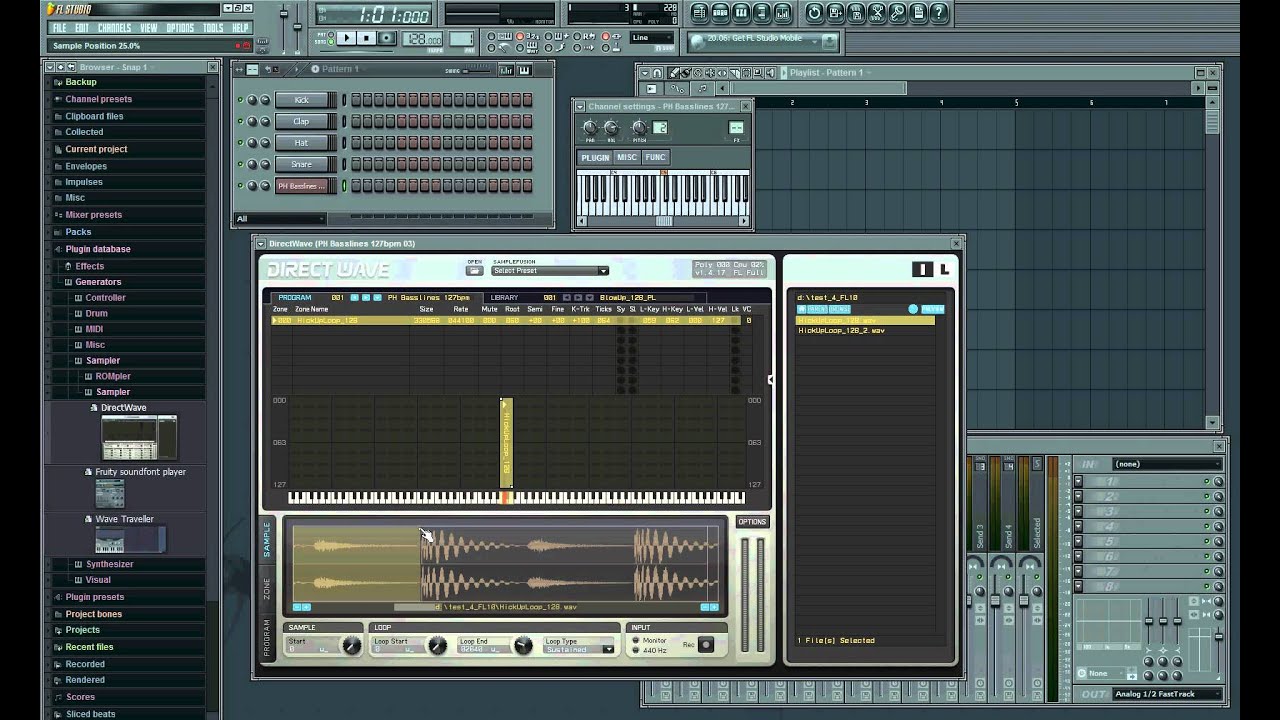Click the OPTIONS button in DirectWave

click(752, 522)
